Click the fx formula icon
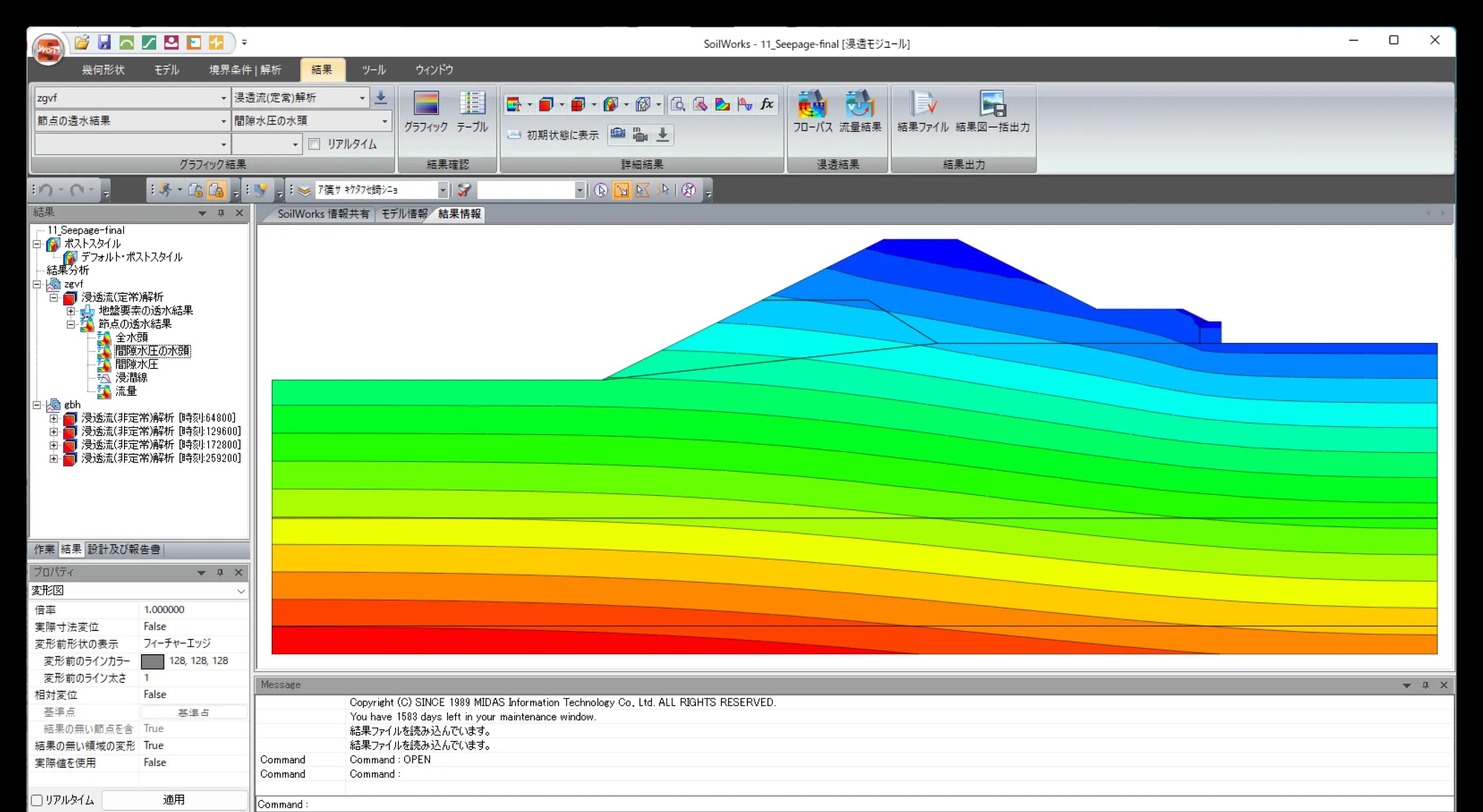The width and height of the screenshot is (1483, 812). pos(767,104)
